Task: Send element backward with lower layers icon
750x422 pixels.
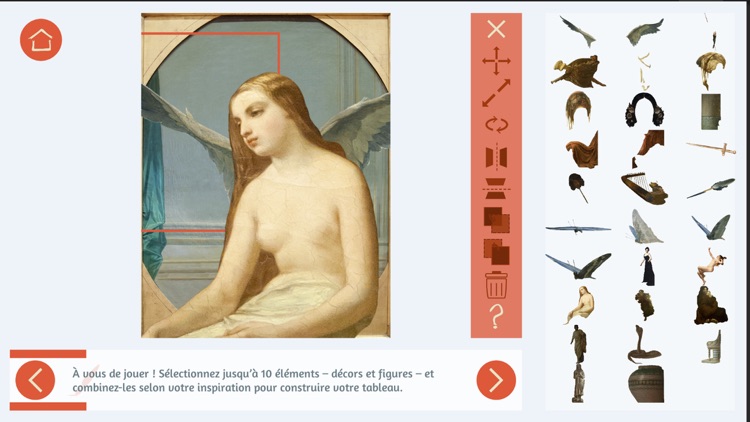Action: pyautogui.click(x=496, y=252)
